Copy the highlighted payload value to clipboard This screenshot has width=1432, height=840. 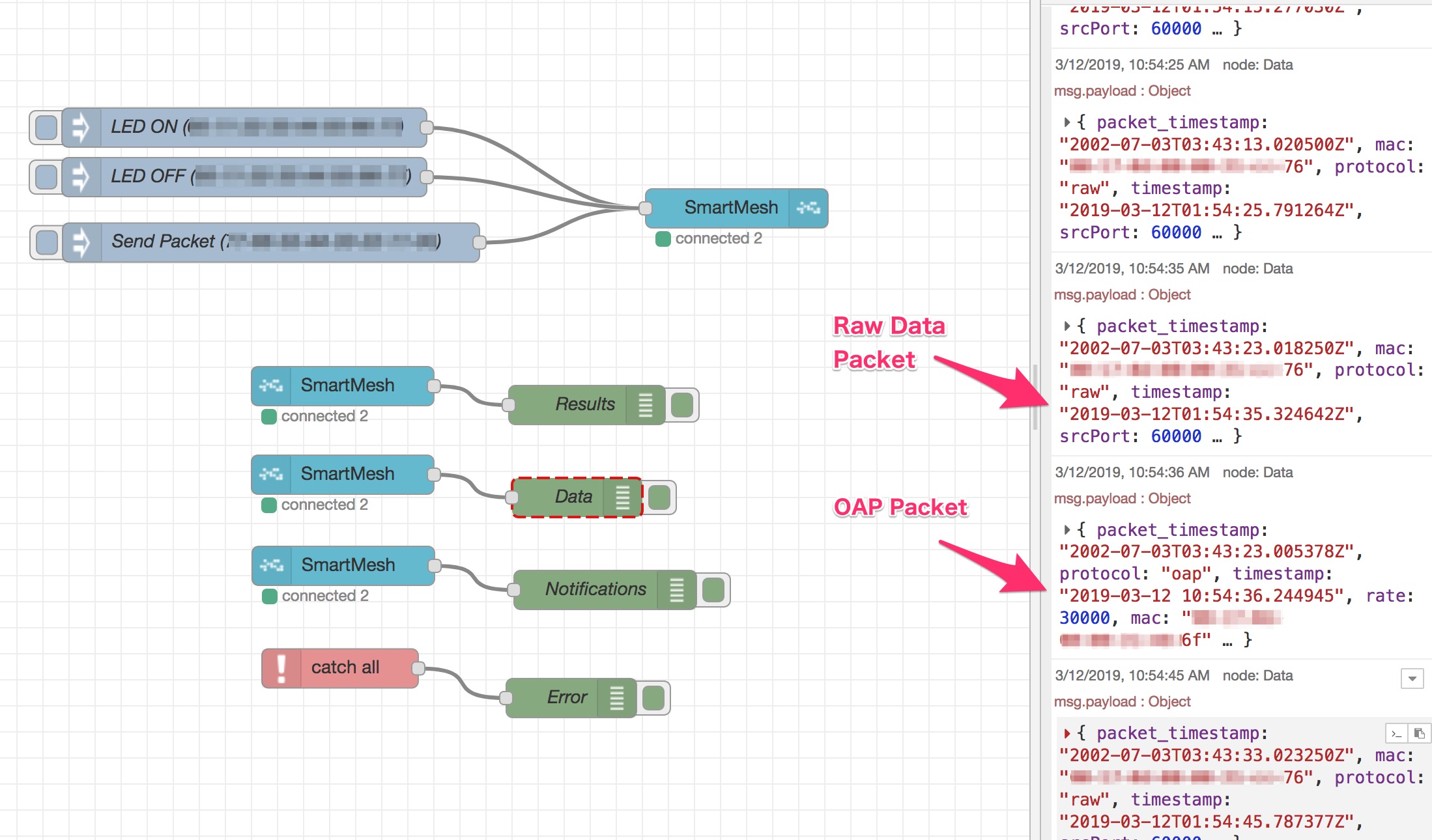(1419, 734)
